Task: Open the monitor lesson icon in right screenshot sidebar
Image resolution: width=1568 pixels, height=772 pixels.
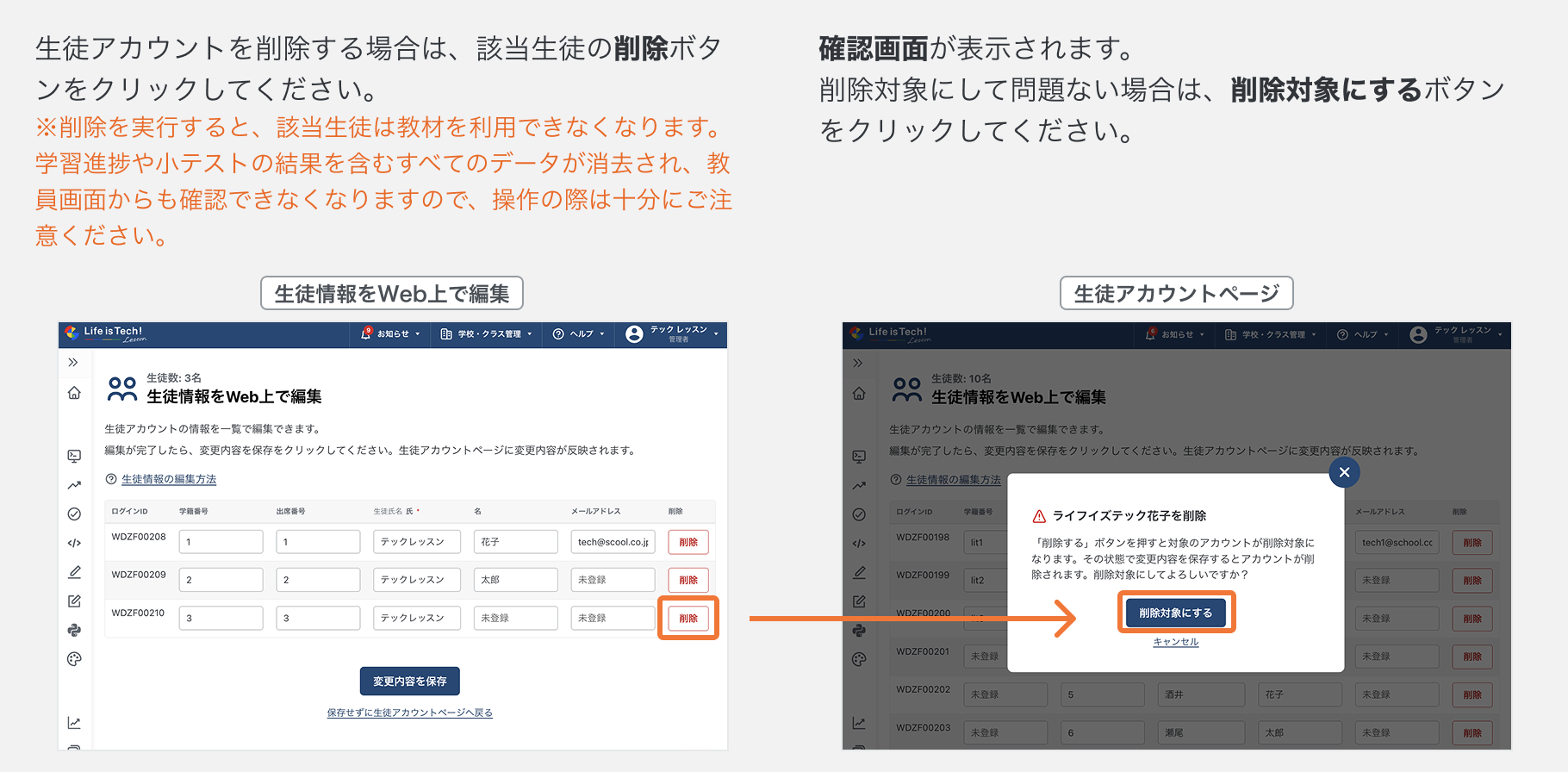Action: (x=859, y=457)
